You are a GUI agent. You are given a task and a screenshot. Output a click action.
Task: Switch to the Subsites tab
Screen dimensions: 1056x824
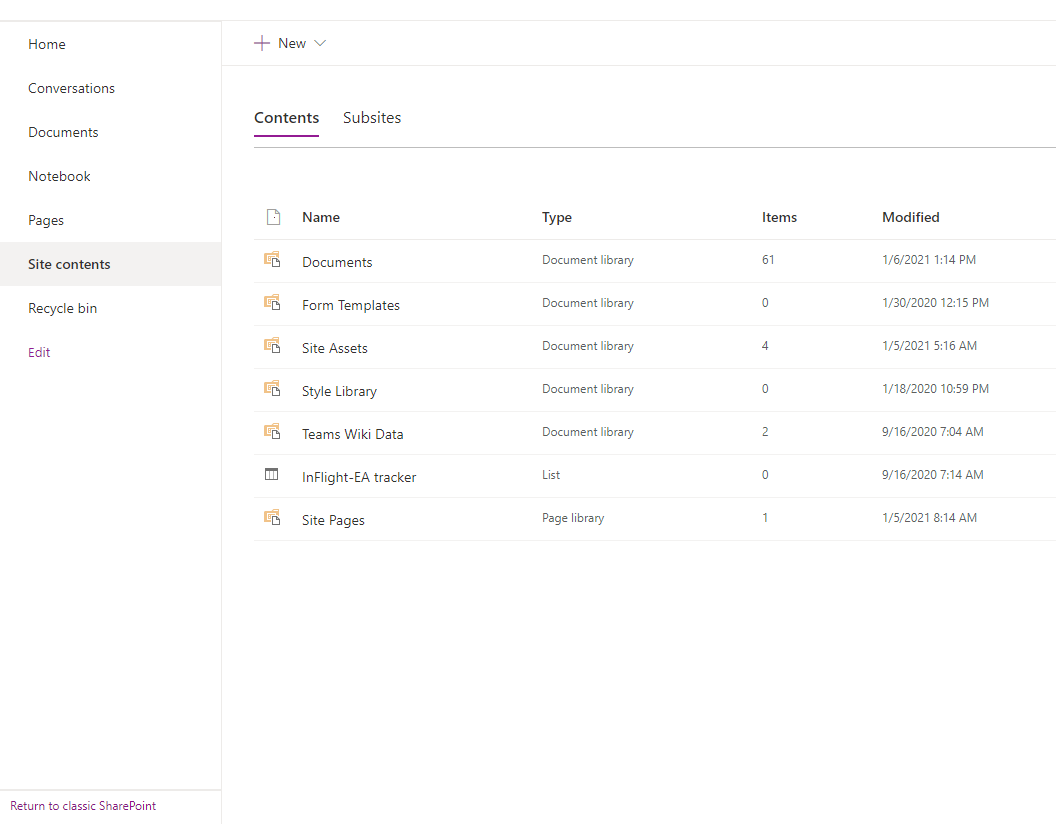click(372, 118)
